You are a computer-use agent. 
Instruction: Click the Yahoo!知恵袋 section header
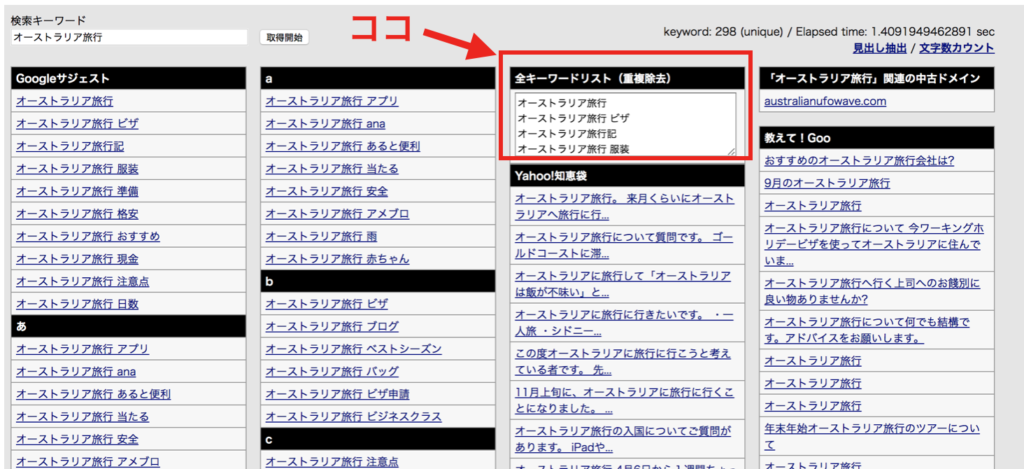[x=628, y=176]
